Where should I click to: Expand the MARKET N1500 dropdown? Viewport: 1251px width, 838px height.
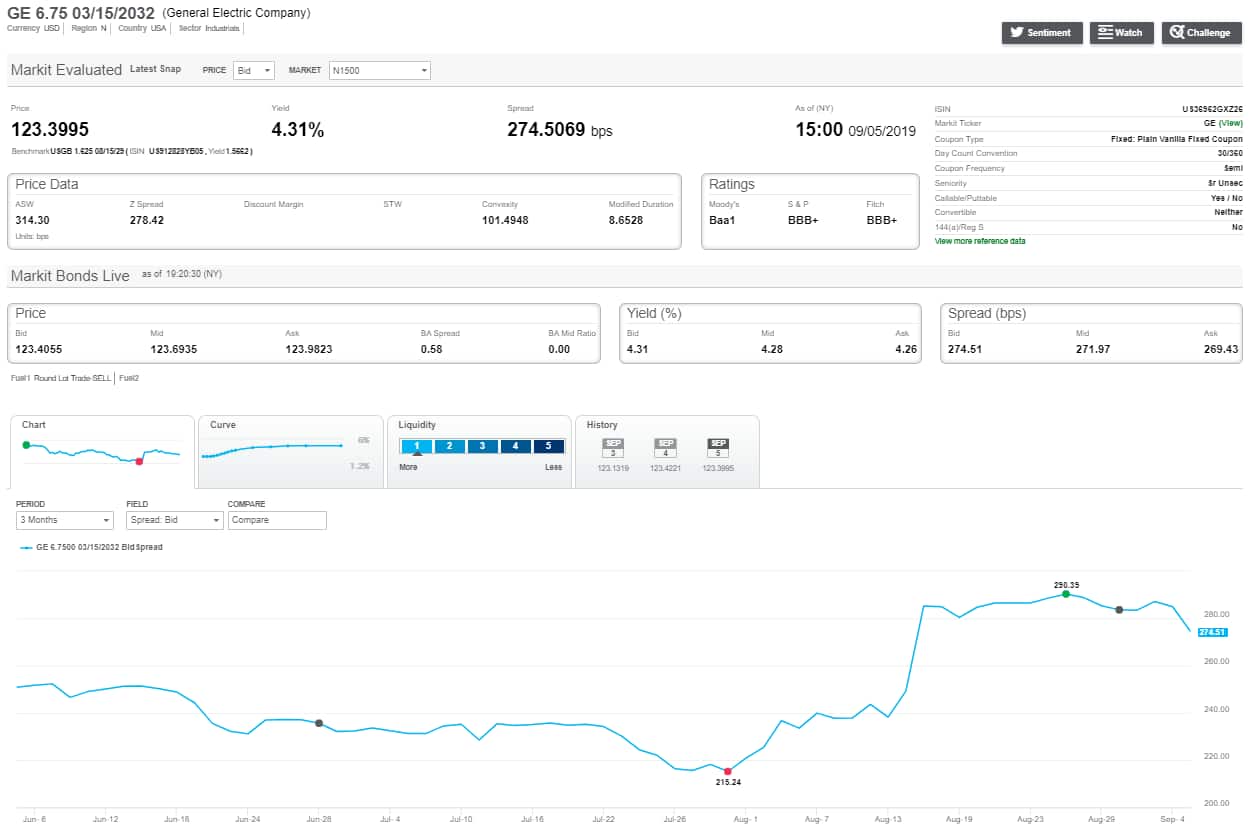[x=379, y=70]
